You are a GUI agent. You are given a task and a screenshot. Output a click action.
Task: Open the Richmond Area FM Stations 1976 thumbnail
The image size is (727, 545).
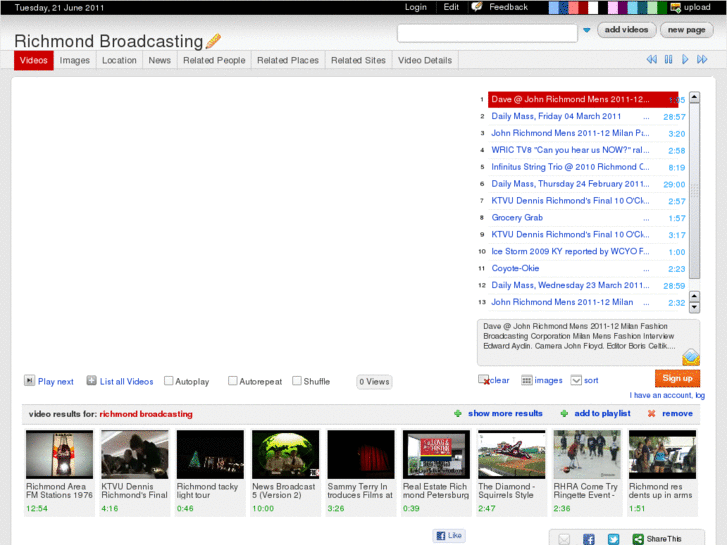click(59, 454)
